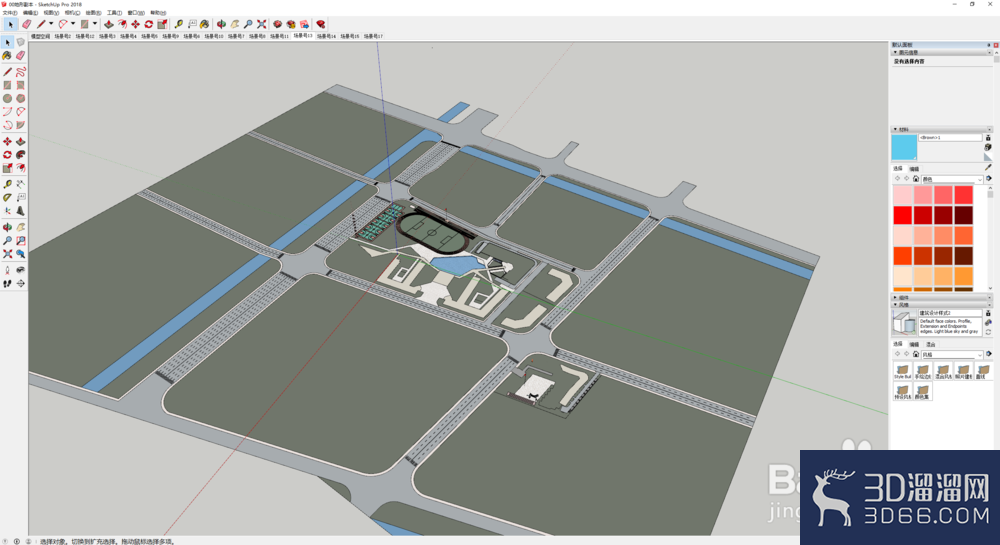Select the Position Camera tool
The width and height of the screenshot is (1000, 545).
[x=7, y=270]
